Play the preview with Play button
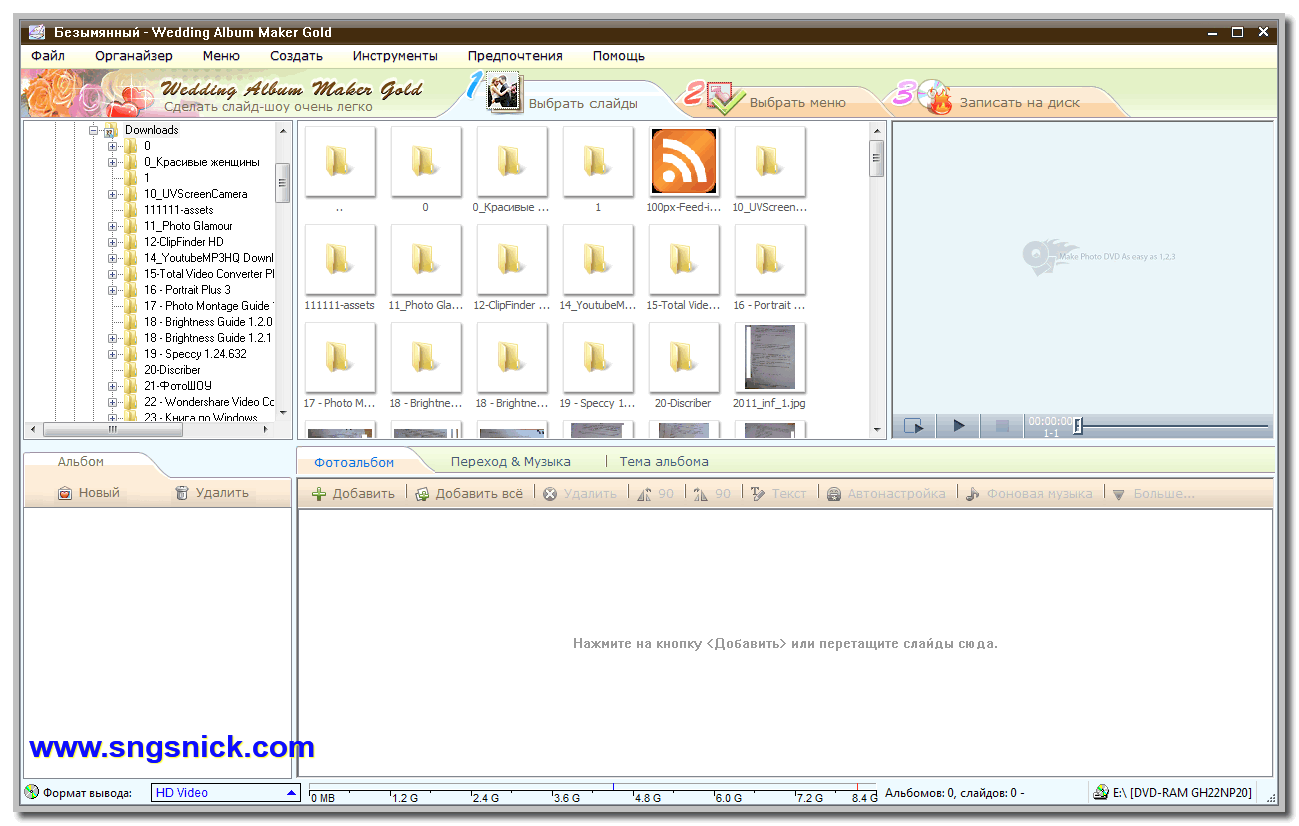 click(959, 426)
